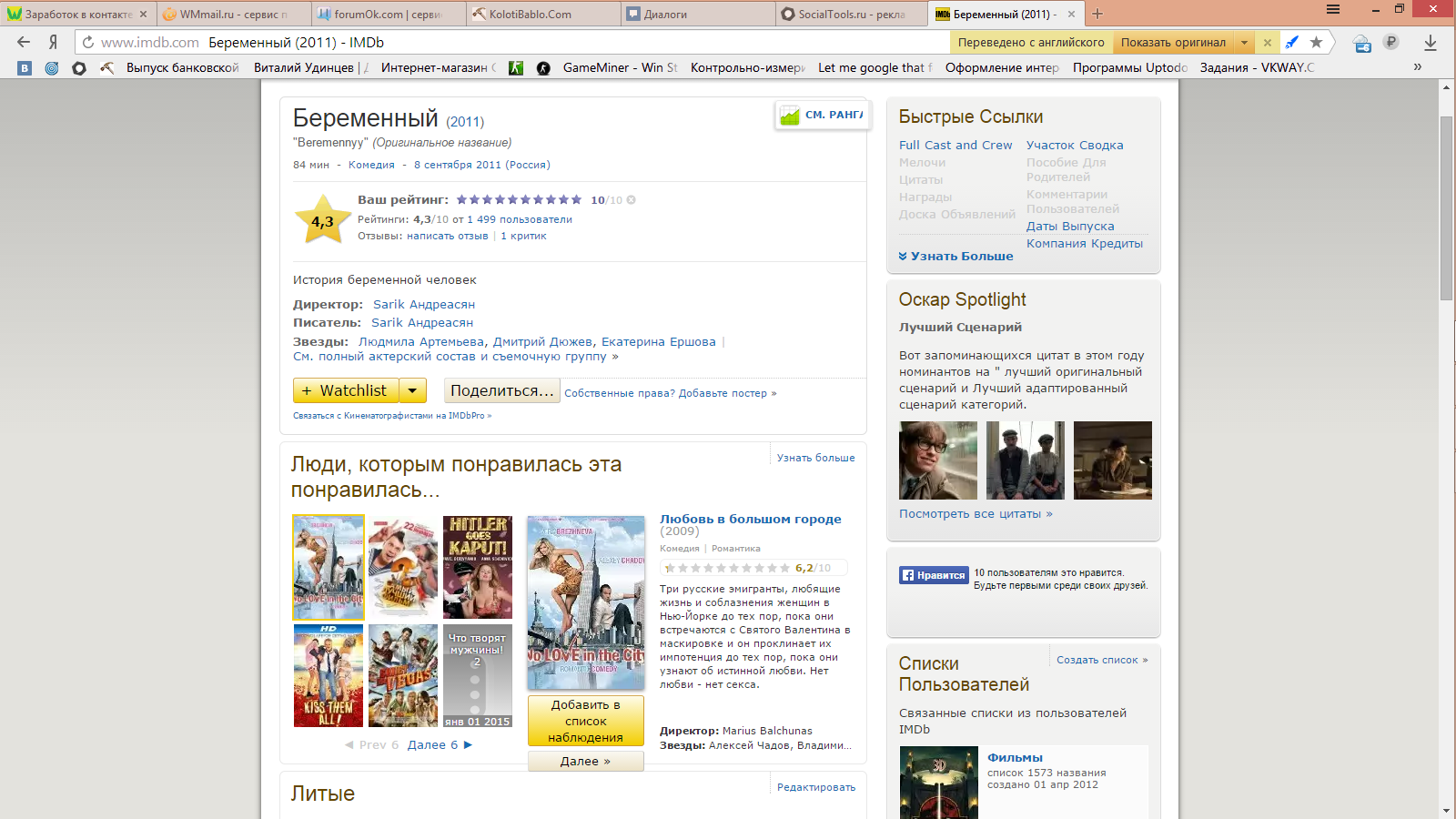Click the Далее » button under the poster

586,761
